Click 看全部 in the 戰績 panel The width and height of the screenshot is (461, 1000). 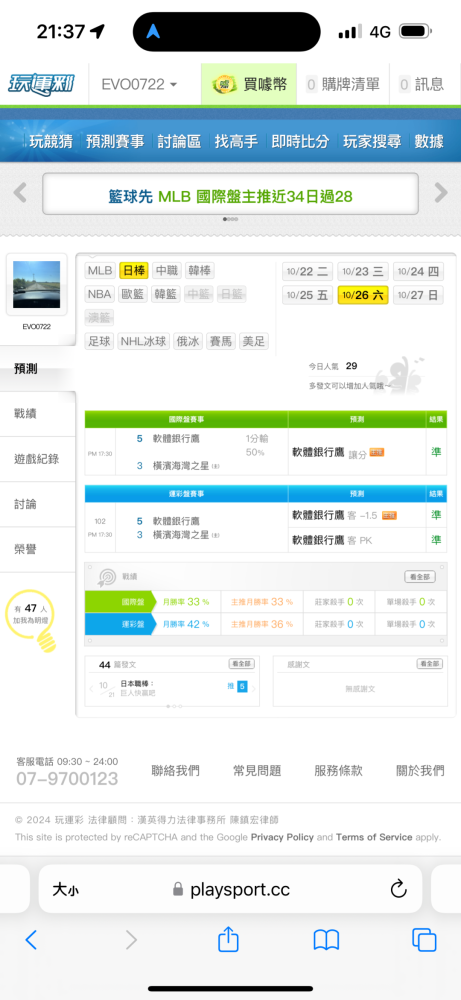point(420,577)
